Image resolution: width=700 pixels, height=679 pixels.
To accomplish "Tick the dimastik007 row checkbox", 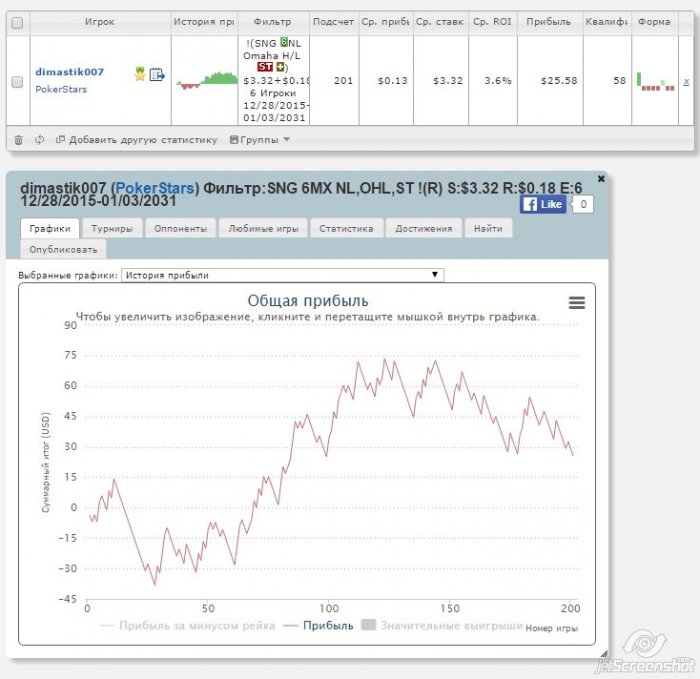I will coord(17,82).
